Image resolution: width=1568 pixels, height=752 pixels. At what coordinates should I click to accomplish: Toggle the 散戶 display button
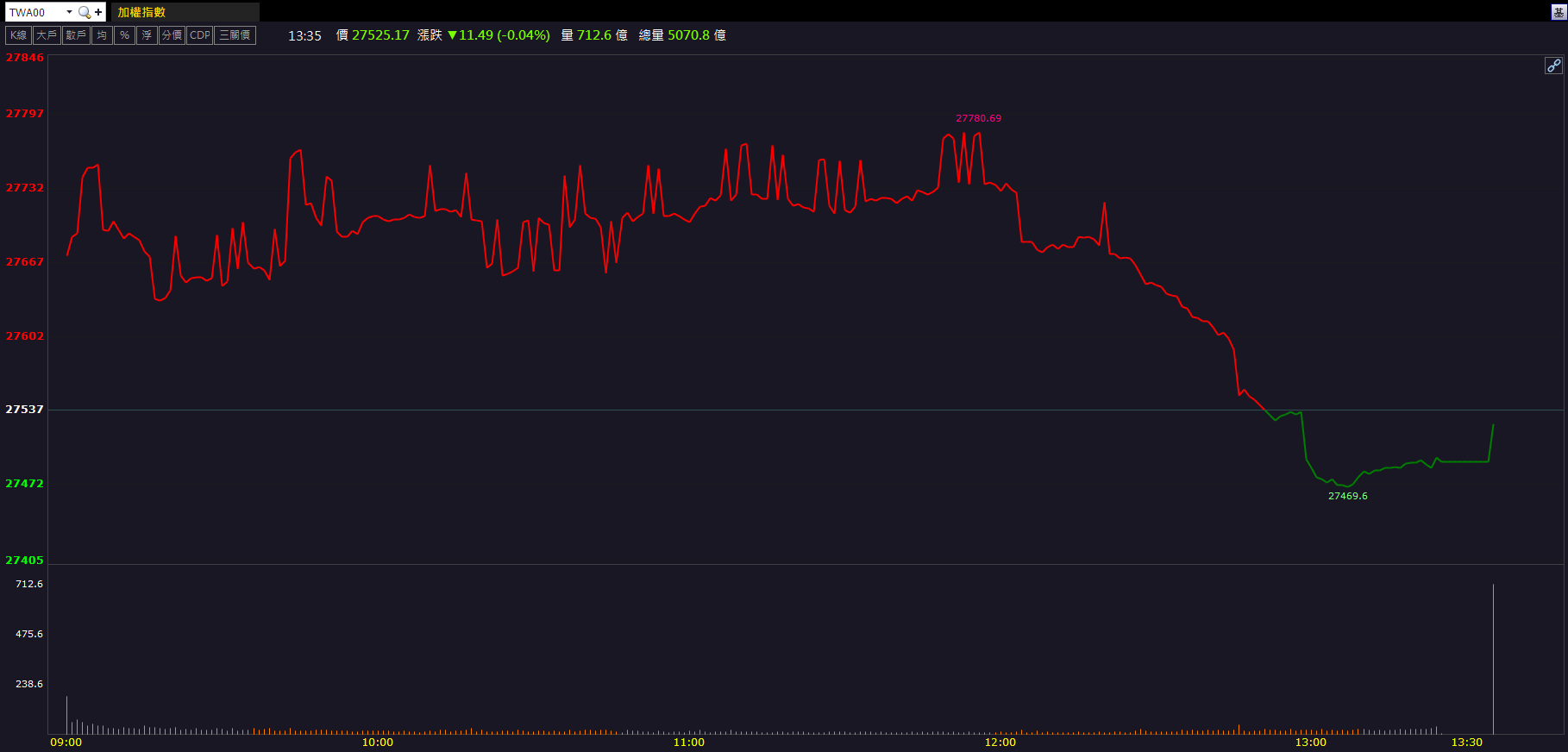(76, 35)
